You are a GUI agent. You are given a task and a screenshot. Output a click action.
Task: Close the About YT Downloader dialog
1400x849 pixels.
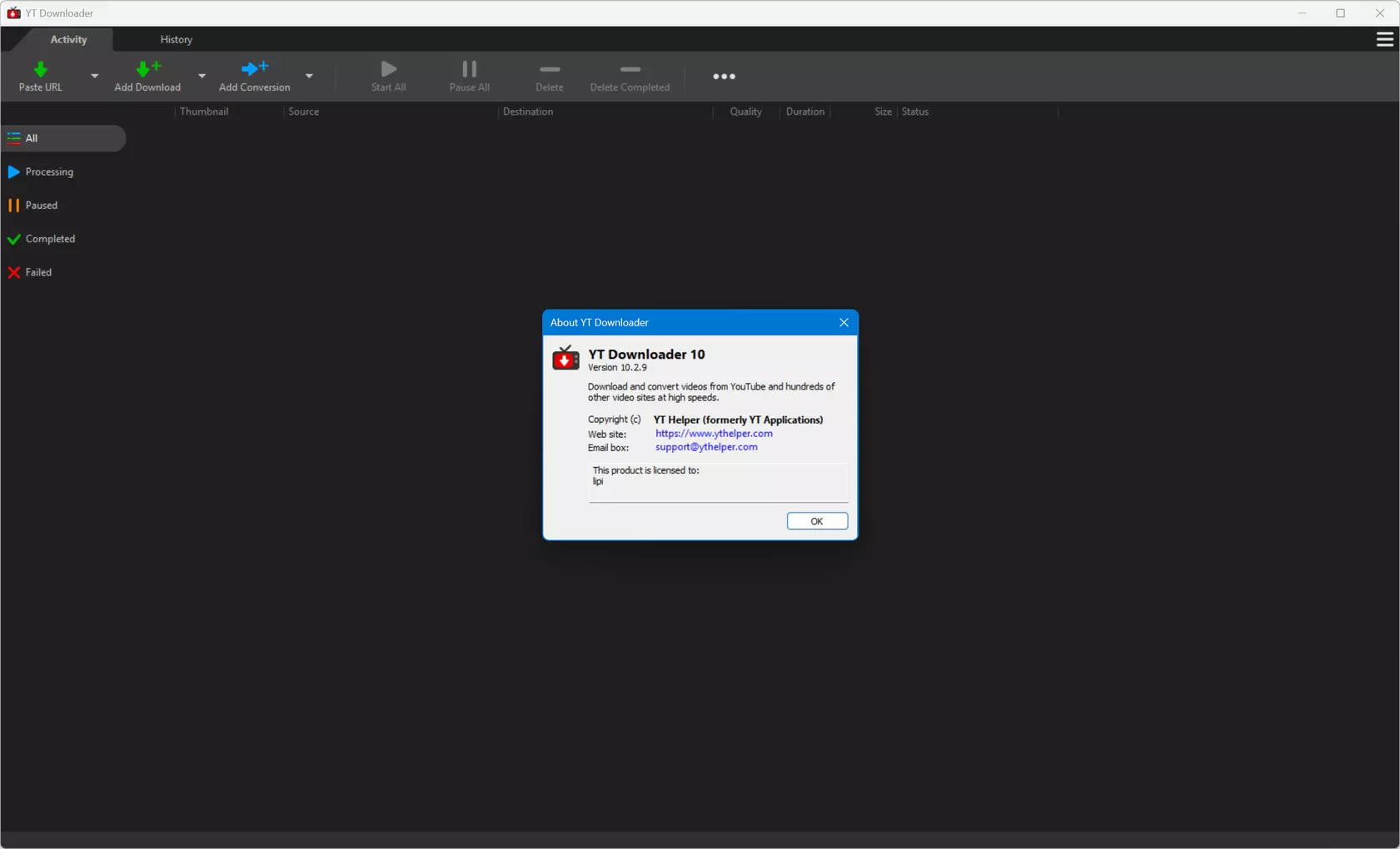(x=844, y=322)
